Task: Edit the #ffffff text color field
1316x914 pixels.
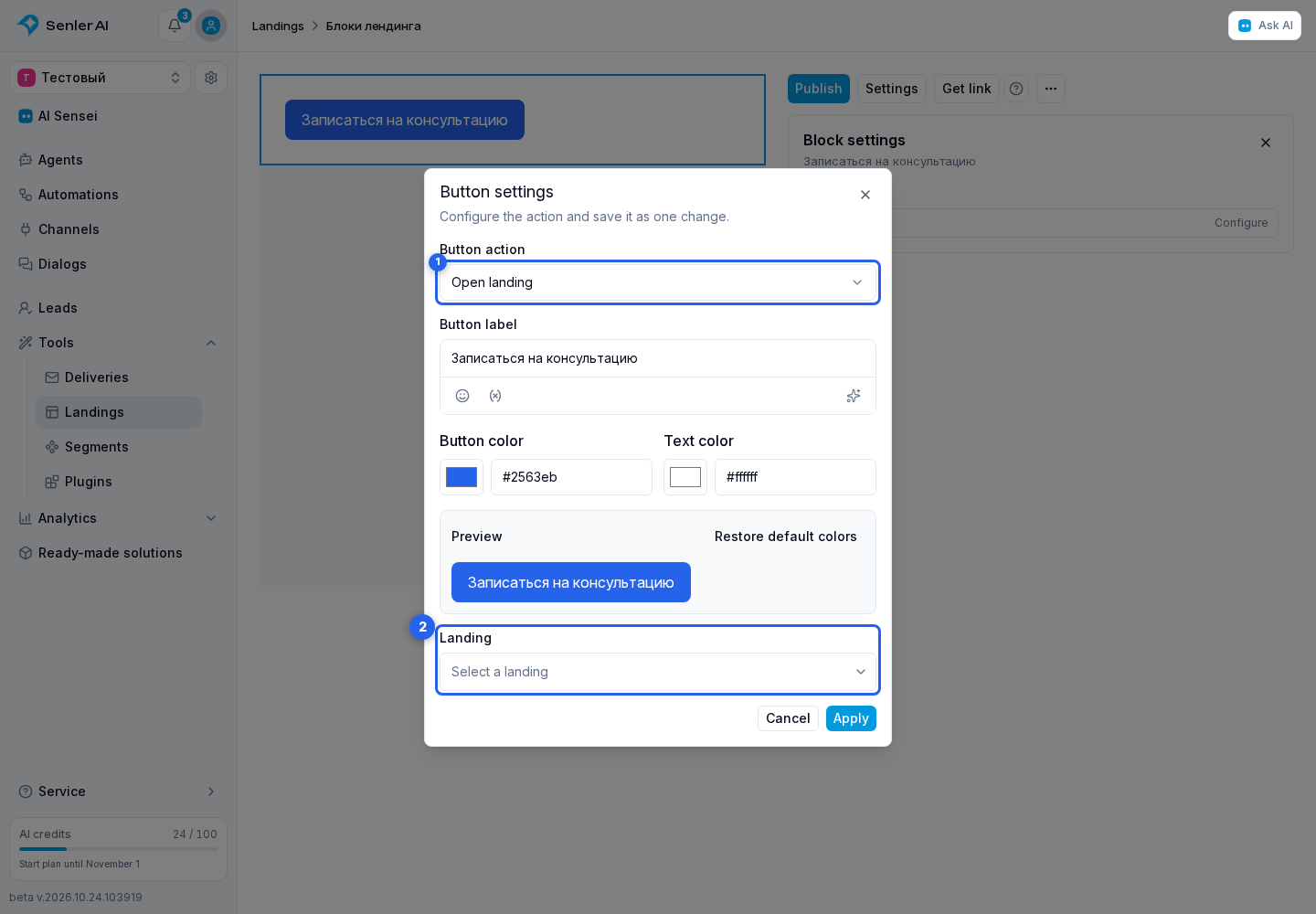Action: pyautogui.click(x=795, y=477)
